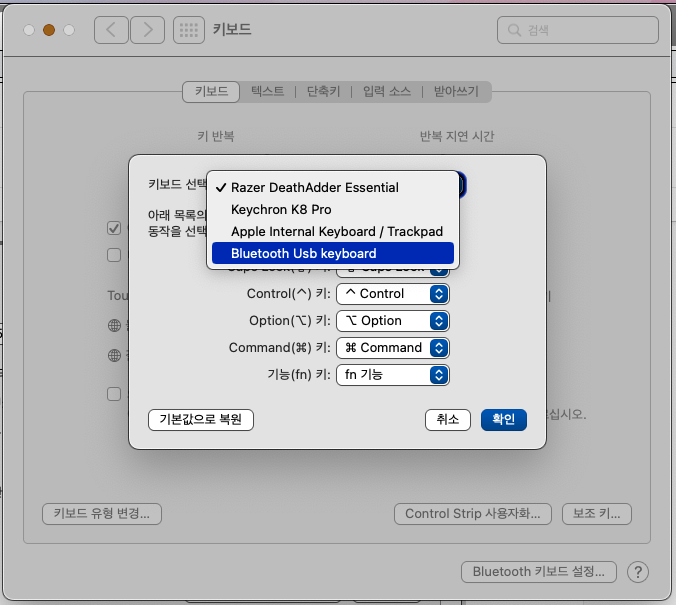Go back with the left arrow button
Image resolution: width=676 pixels, height=605 pixels.
click(111, 30)
